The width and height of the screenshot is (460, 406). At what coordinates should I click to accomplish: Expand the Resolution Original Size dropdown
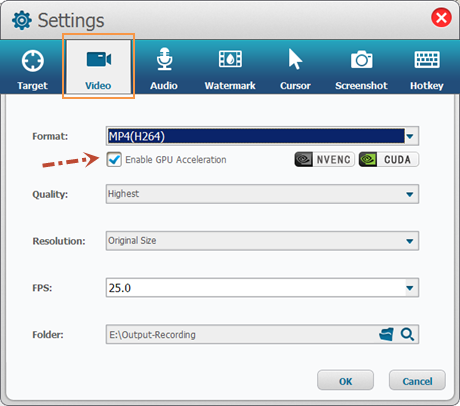262,241
